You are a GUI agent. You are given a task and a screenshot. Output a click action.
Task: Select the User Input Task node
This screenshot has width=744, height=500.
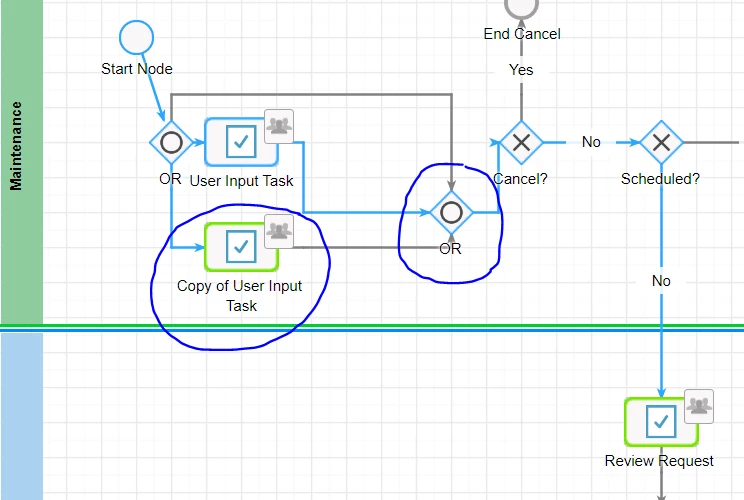tap(241, 142)
